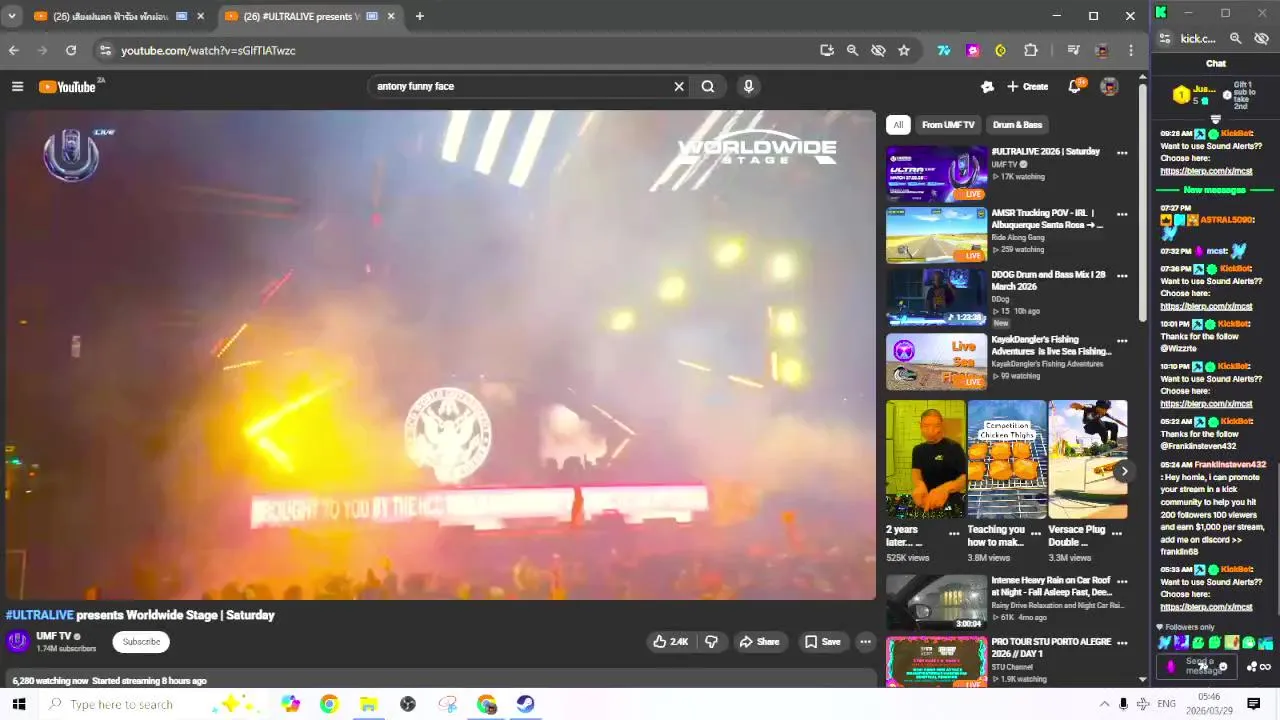Subscribe to UMF TV
Image resolution: width=1280 pixels, height=720 pixels.
141,642
